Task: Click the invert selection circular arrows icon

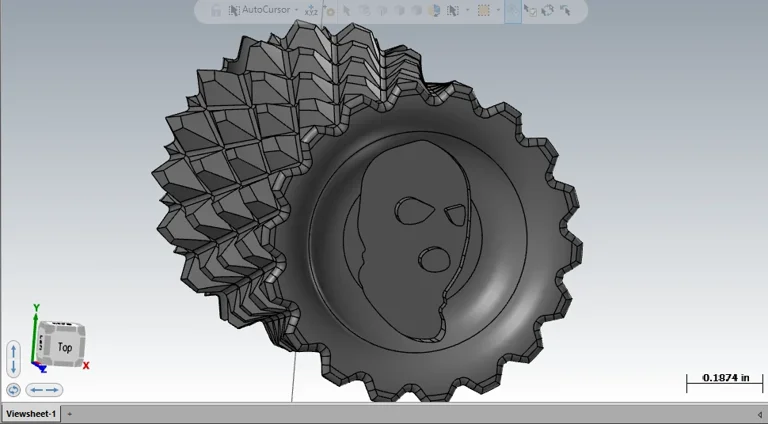Action: pyautogui.click(x=548, y=11)
